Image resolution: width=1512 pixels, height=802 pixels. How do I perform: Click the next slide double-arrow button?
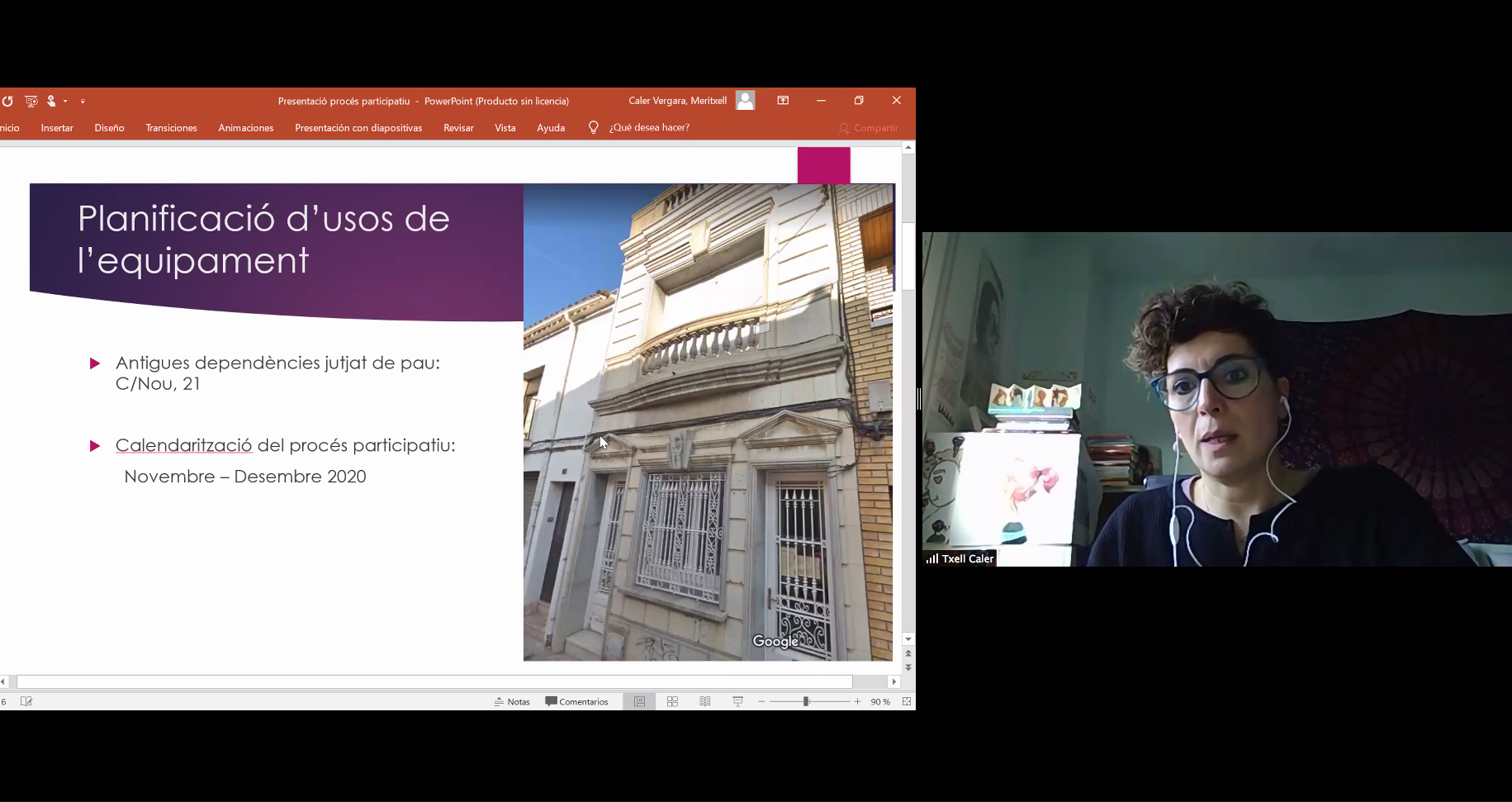908,667
